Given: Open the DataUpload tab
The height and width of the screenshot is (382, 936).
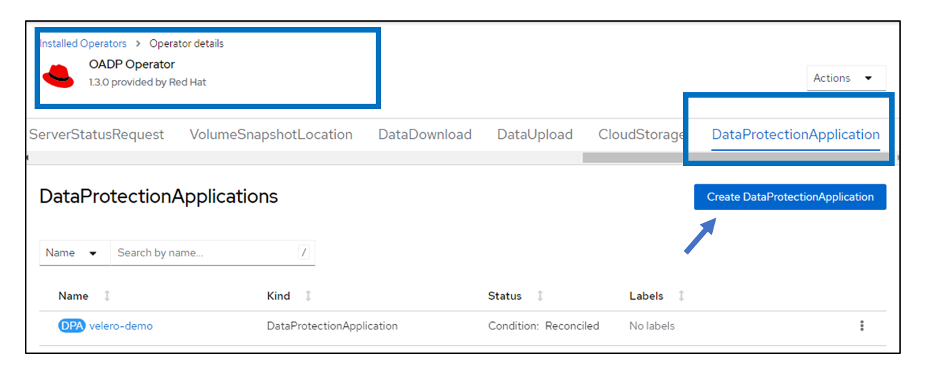Looking at the screenshot, I should [535, 135].
